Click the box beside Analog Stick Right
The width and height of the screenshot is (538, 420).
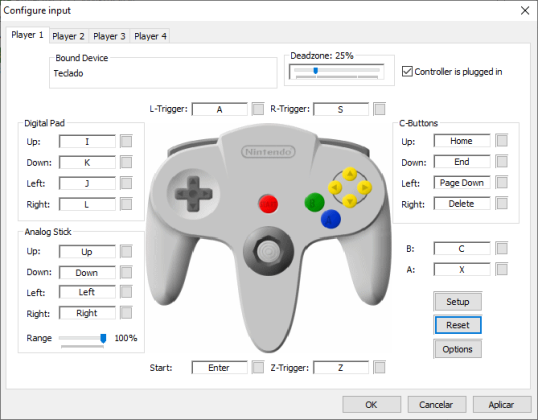pos(126,313)
